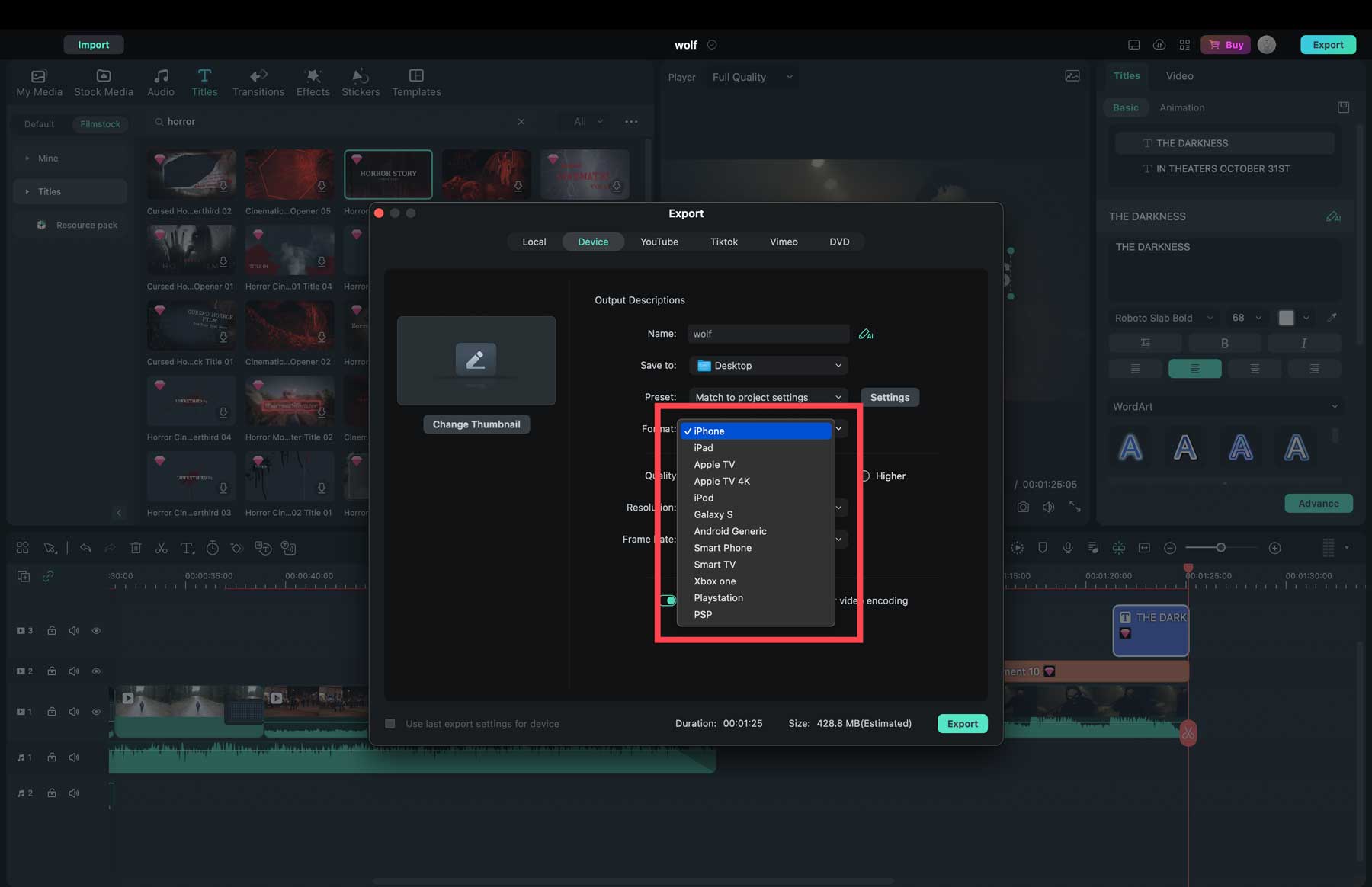The width and height of the screenshot is (1372, 887).
Task: Toggle hardware video encoding in export dialog
Action: 668,600
